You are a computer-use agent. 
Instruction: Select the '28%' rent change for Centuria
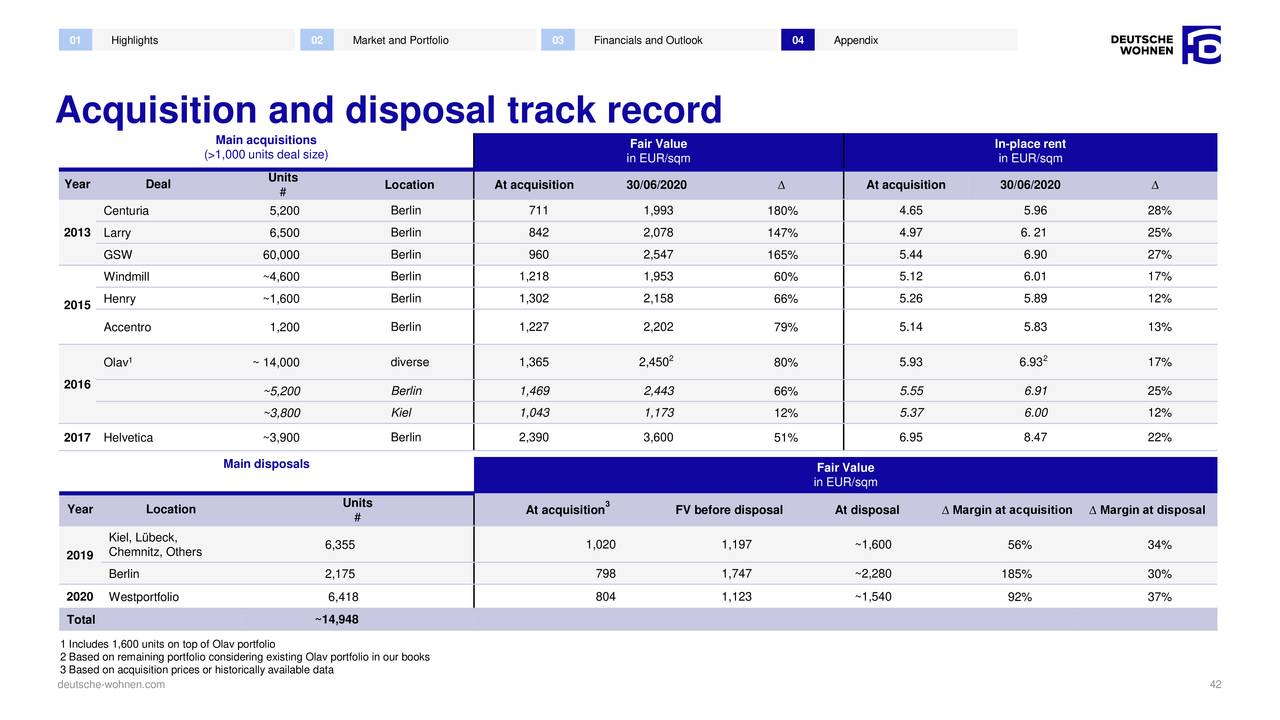(x=1160, y=211)
